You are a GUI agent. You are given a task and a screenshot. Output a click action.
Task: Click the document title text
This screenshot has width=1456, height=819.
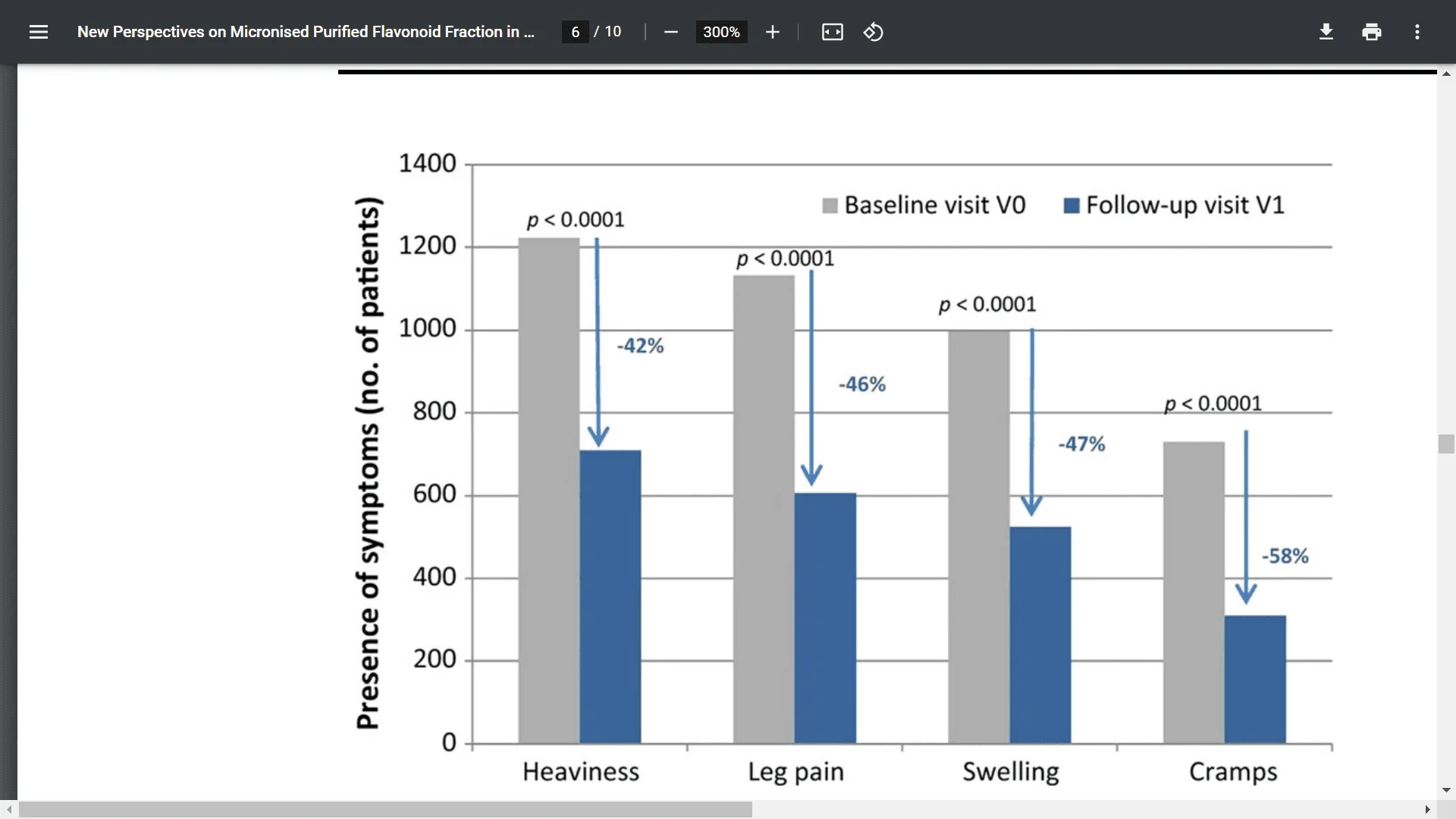tap(306, 32)
